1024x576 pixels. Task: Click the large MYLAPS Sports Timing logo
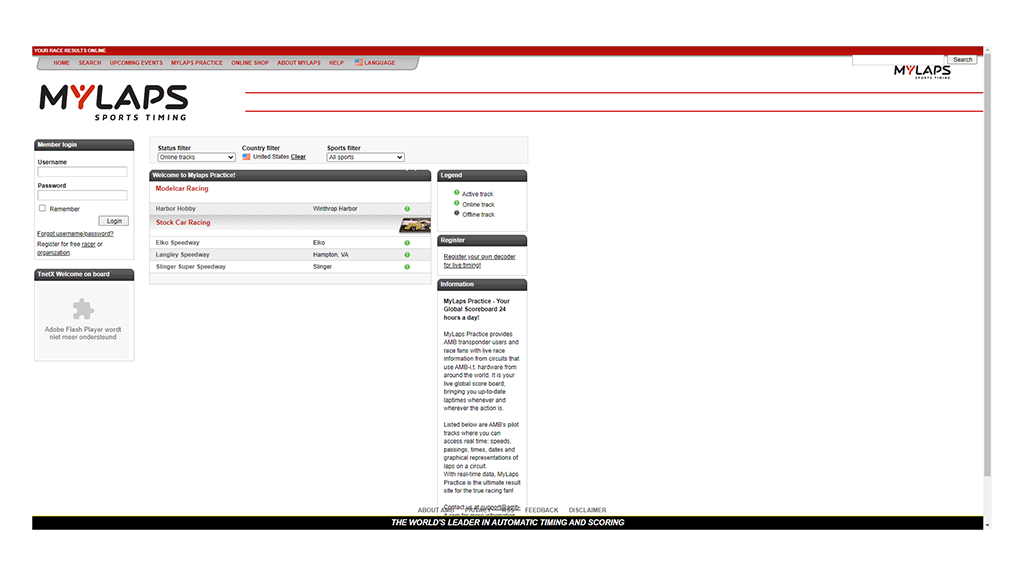point(113,103)
